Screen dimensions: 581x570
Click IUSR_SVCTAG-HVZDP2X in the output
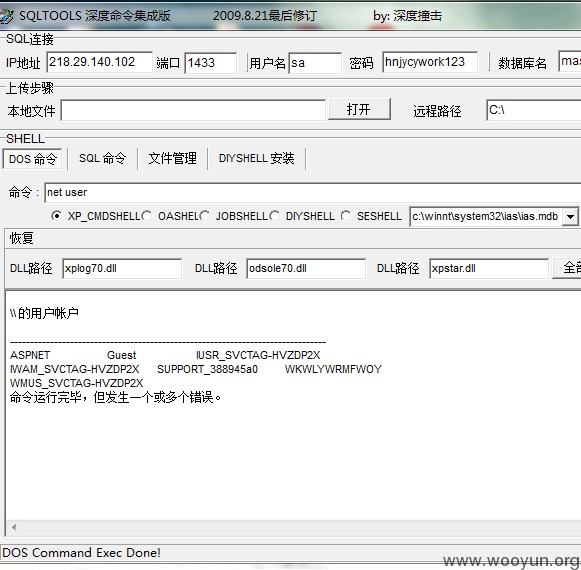click(258, 355)
